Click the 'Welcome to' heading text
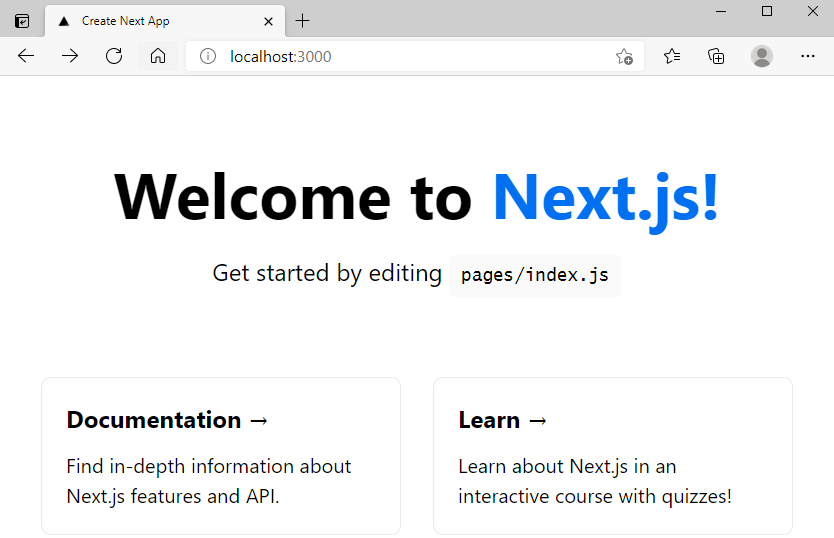 pyautogui.click(x=293, y=196)
